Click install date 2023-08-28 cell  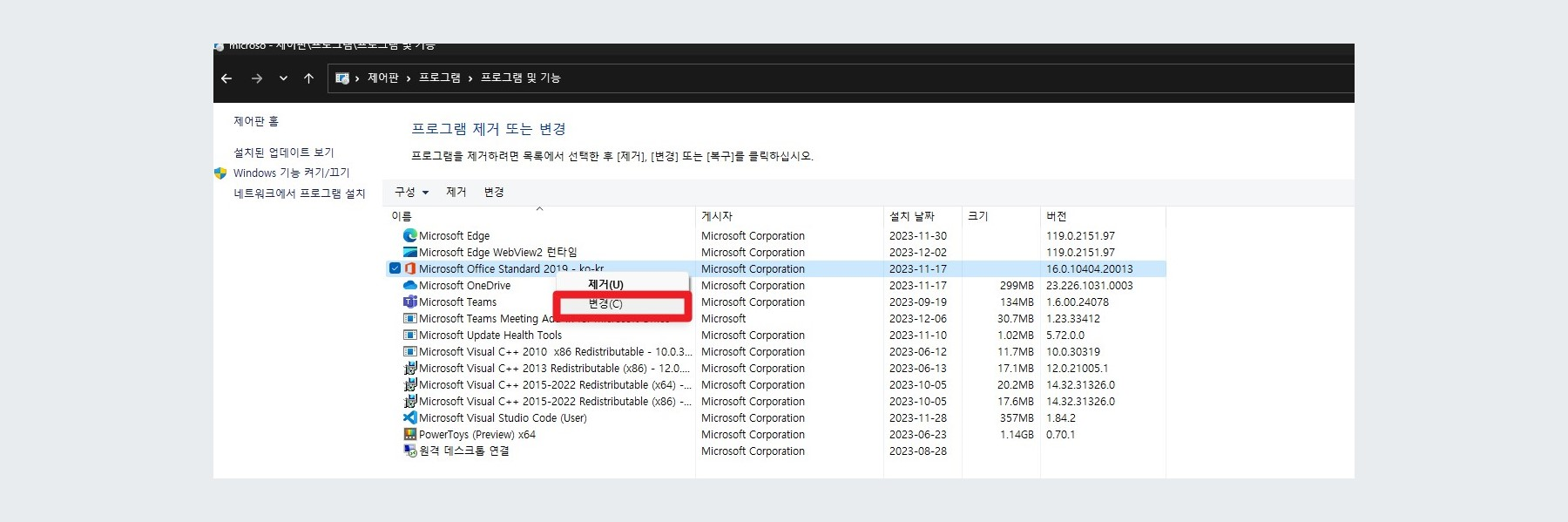pyautogui.click(x=918, y=451)
